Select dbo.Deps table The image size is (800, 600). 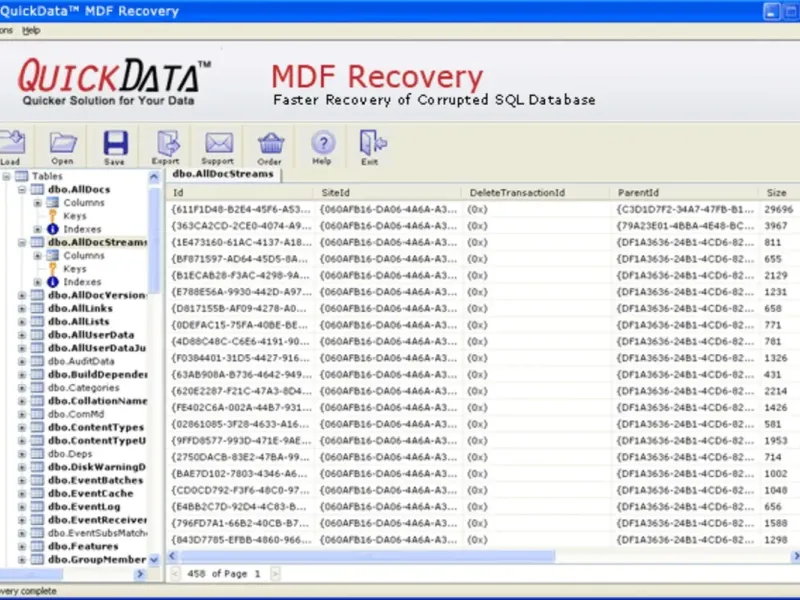[70, 454]
